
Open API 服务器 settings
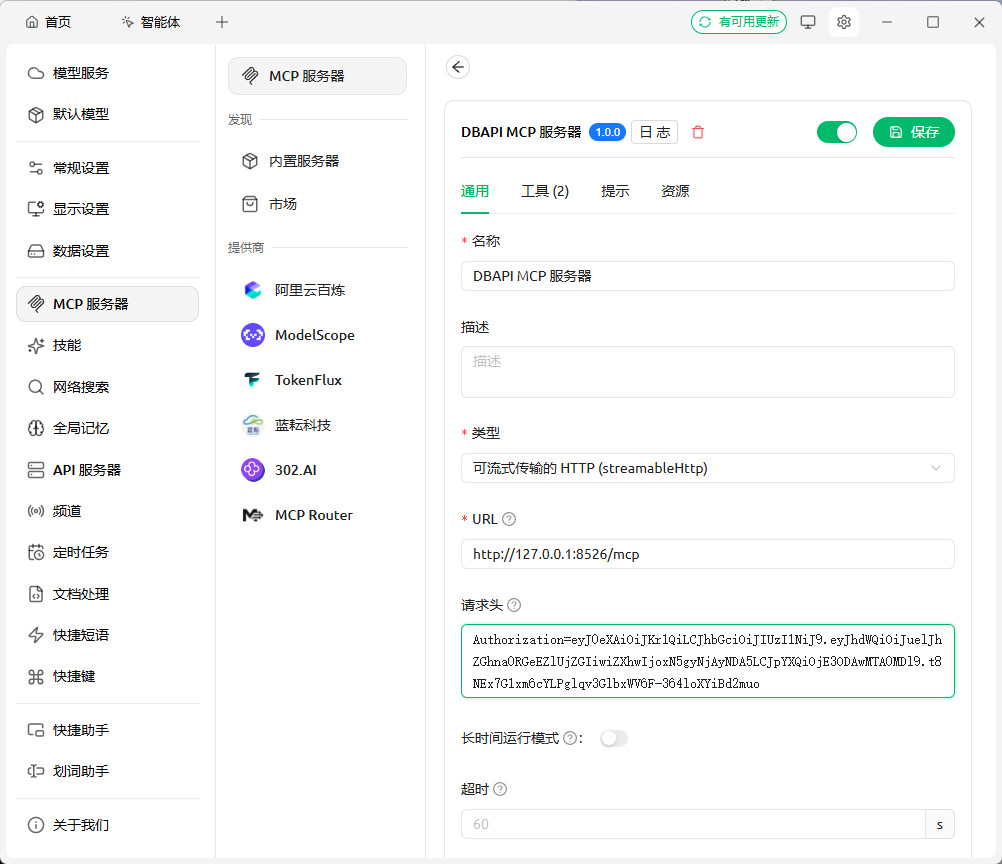[107, 470]
